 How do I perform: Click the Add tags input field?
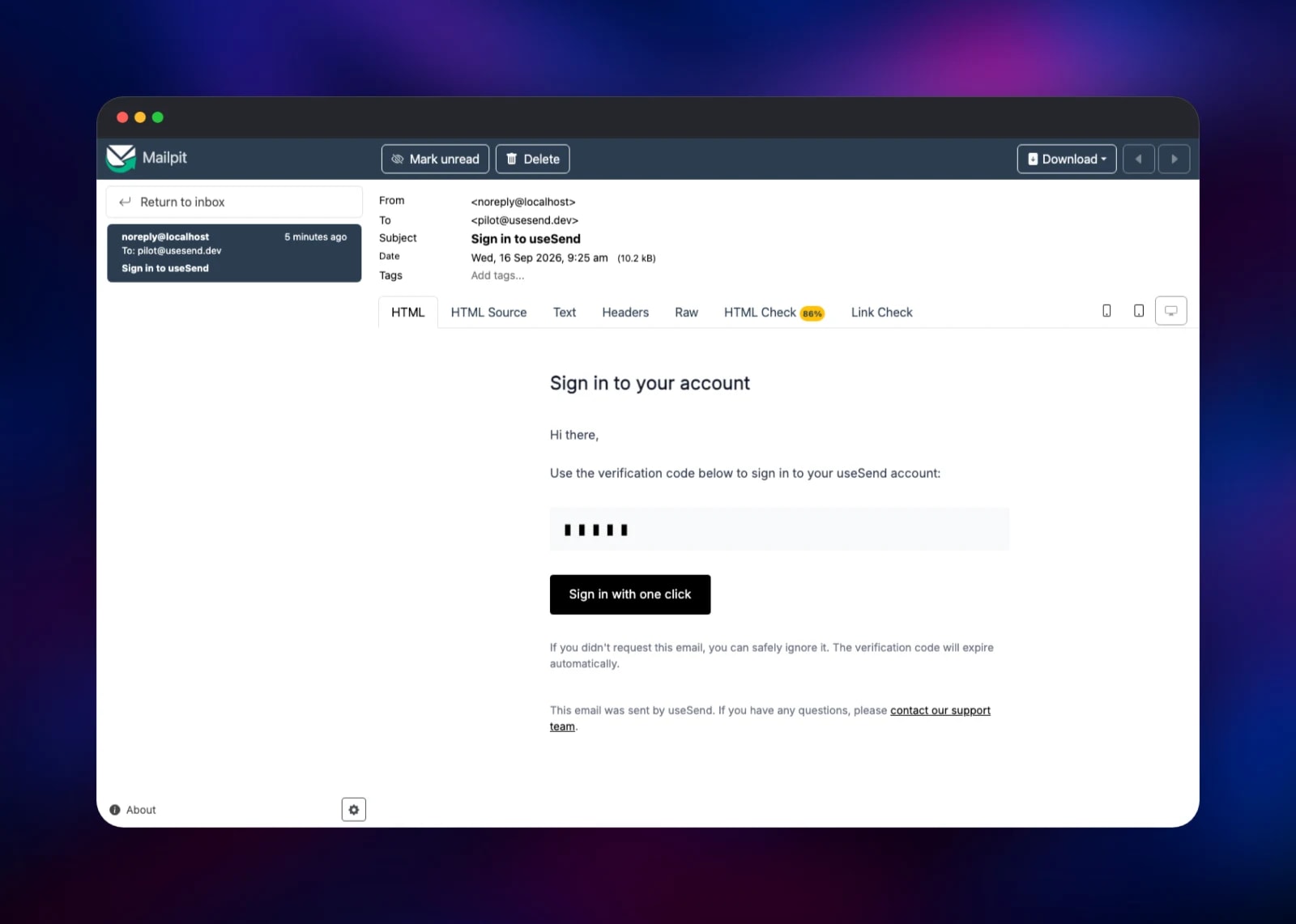(x=497, y=275)
